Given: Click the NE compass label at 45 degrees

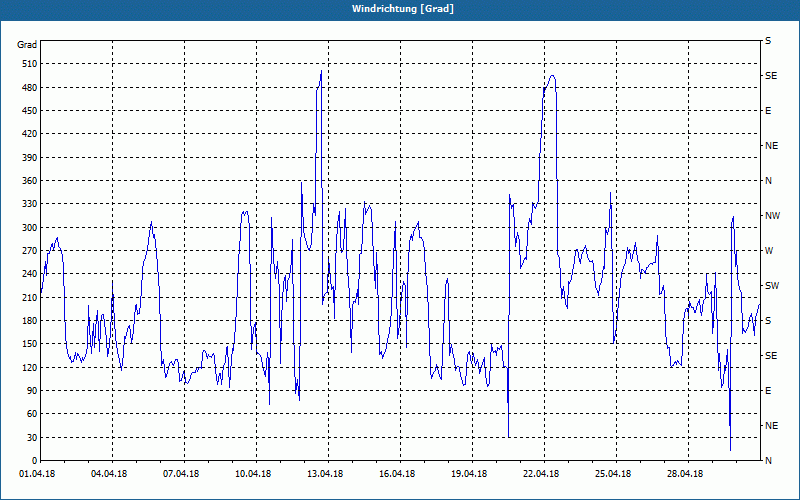Looking at the screenshot, I should coord(772,426).
